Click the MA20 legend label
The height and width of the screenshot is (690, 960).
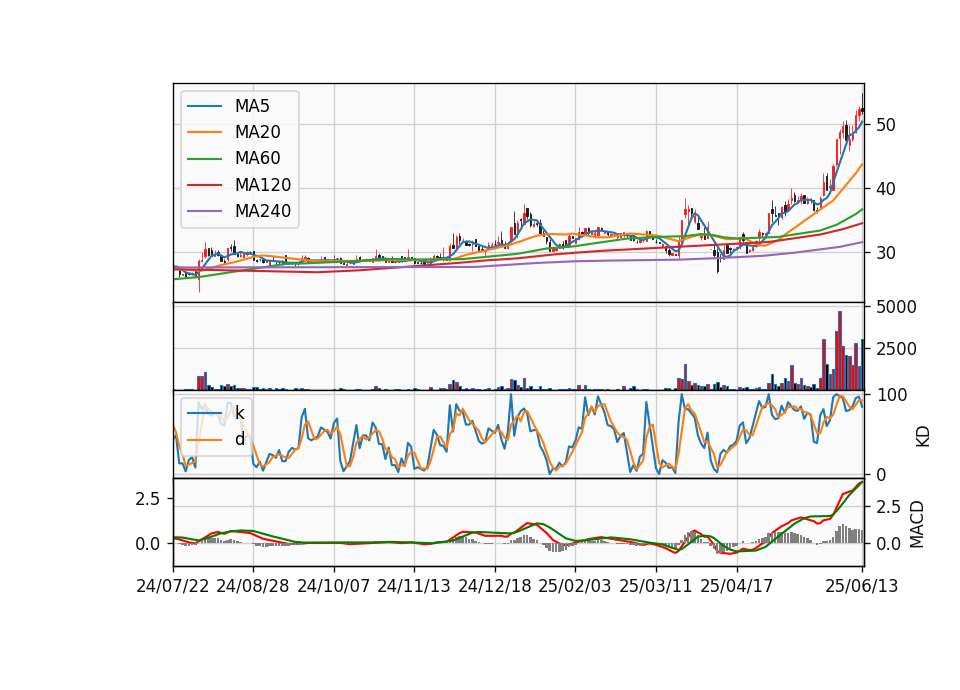click(257, 132)
